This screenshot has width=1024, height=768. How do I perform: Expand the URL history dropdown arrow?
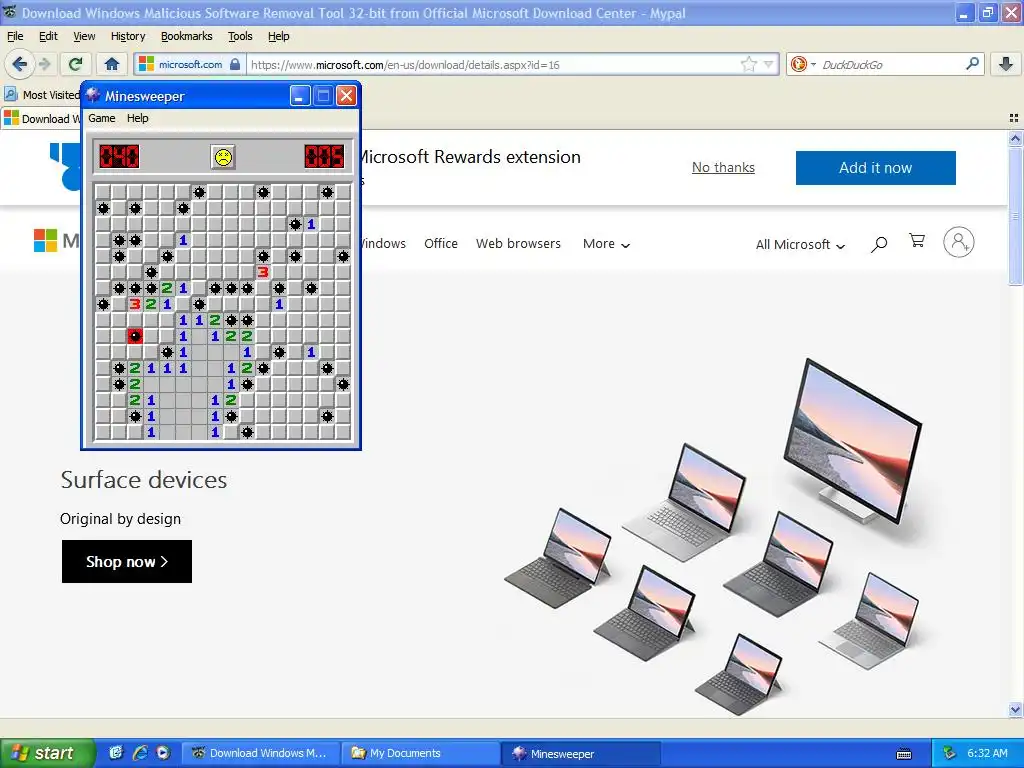(x=769, y=64)
